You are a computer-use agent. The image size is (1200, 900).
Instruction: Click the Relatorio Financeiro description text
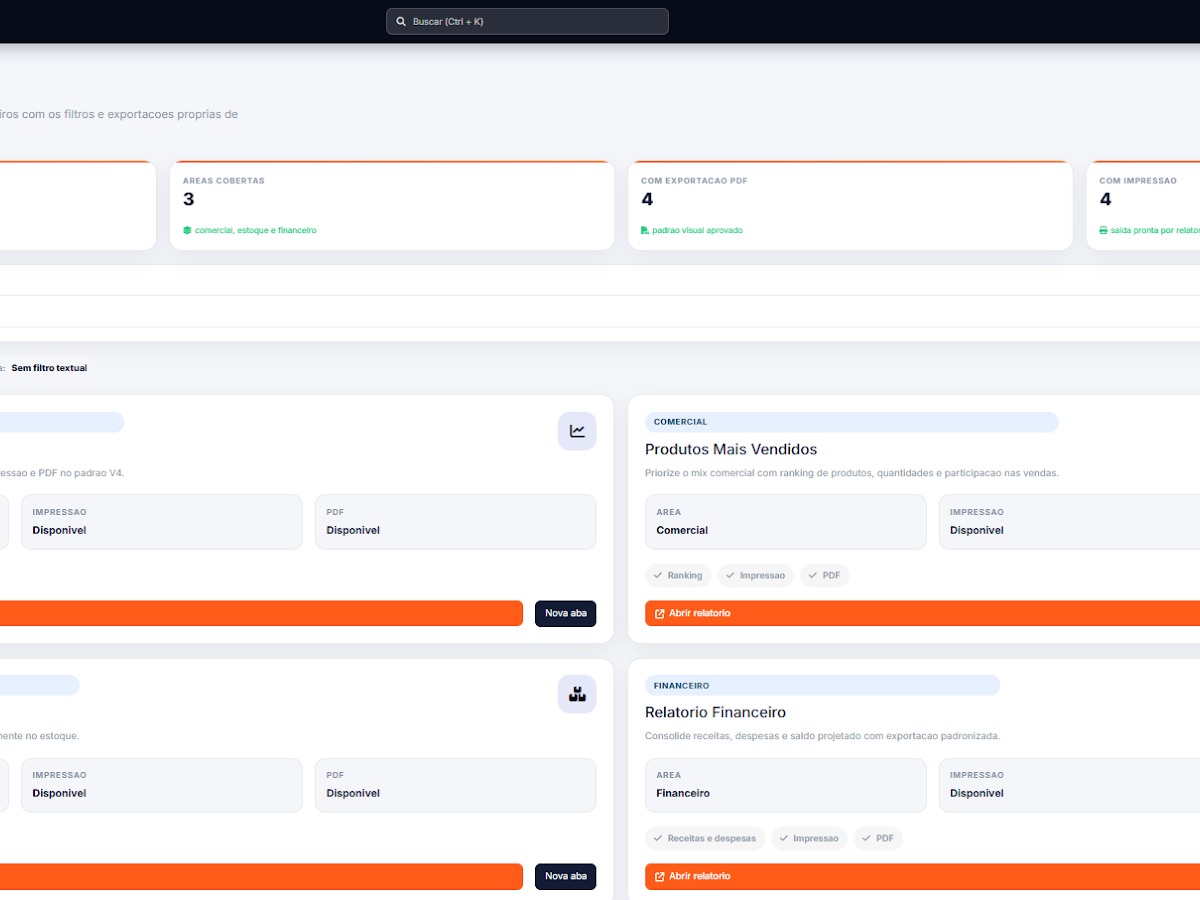822,736
